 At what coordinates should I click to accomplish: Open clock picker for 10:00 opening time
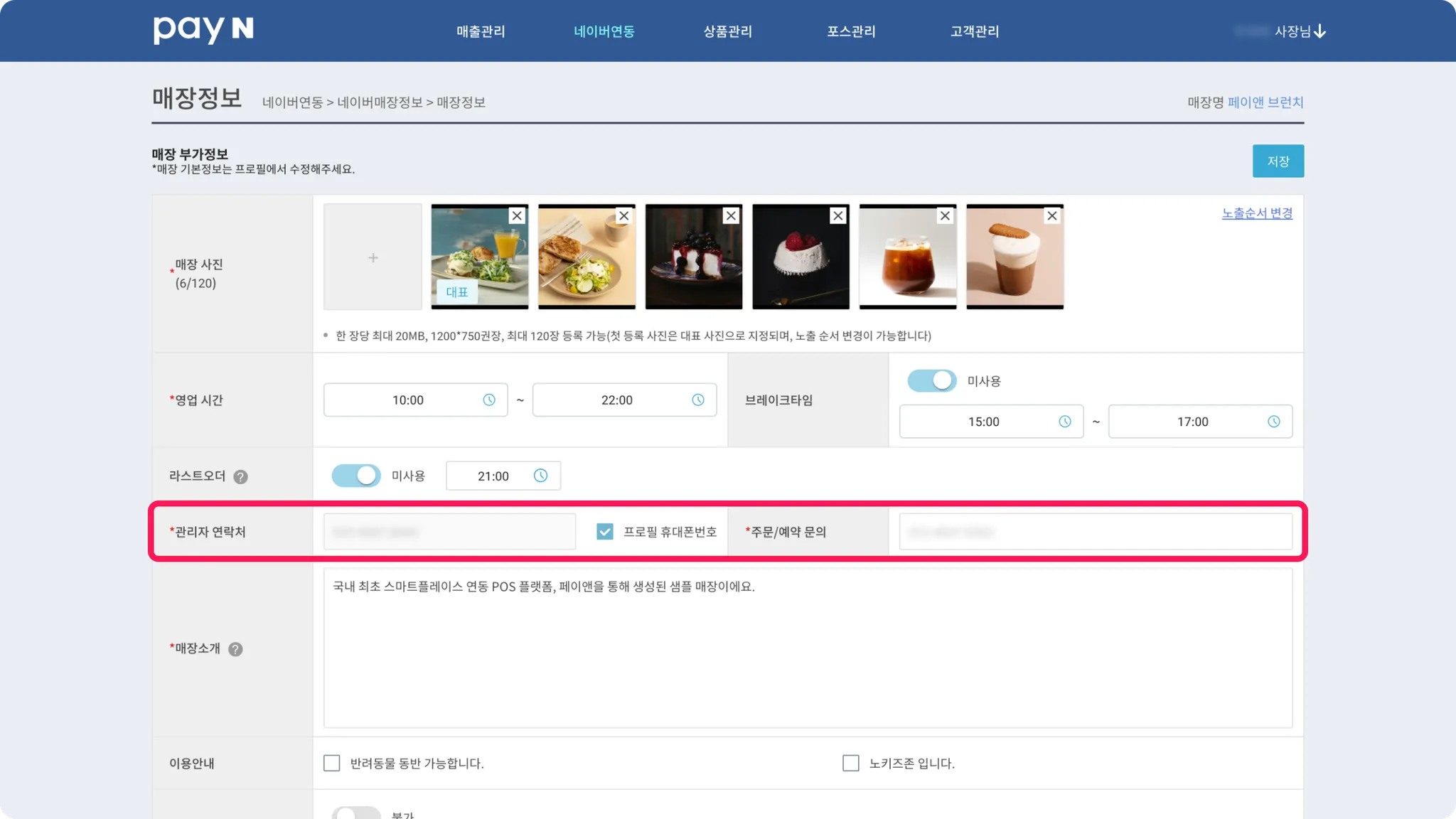[489, 400]
